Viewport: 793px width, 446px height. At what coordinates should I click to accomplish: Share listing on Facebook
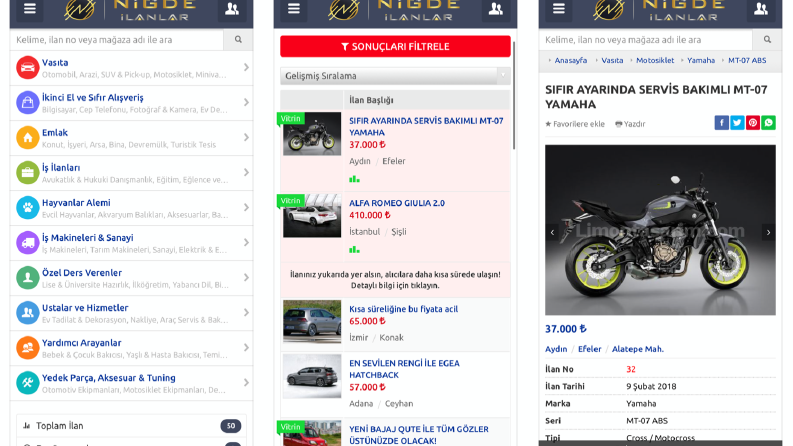click(x=721, y=123)
